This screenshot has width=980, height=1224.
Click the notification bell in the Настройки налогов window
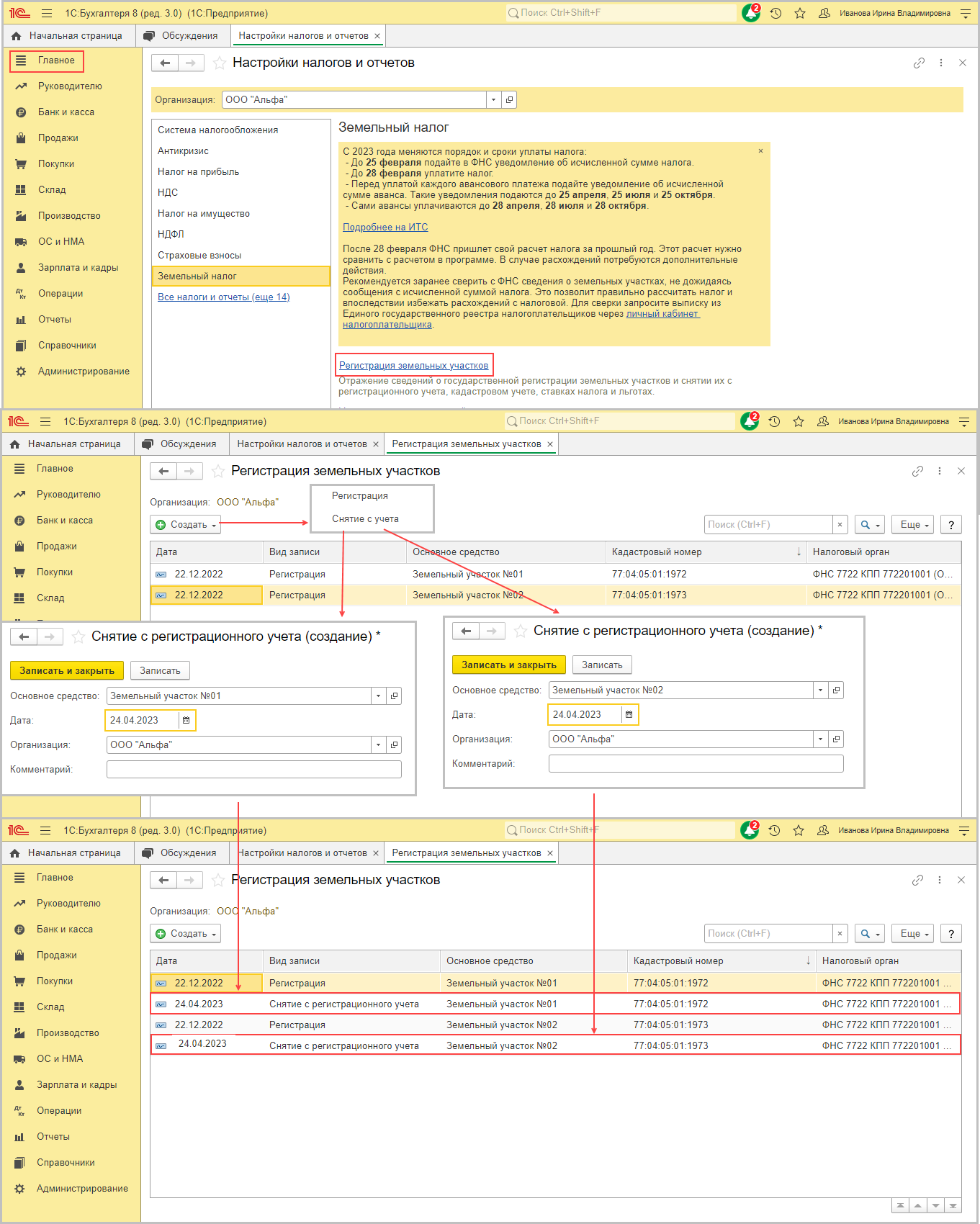751,13
